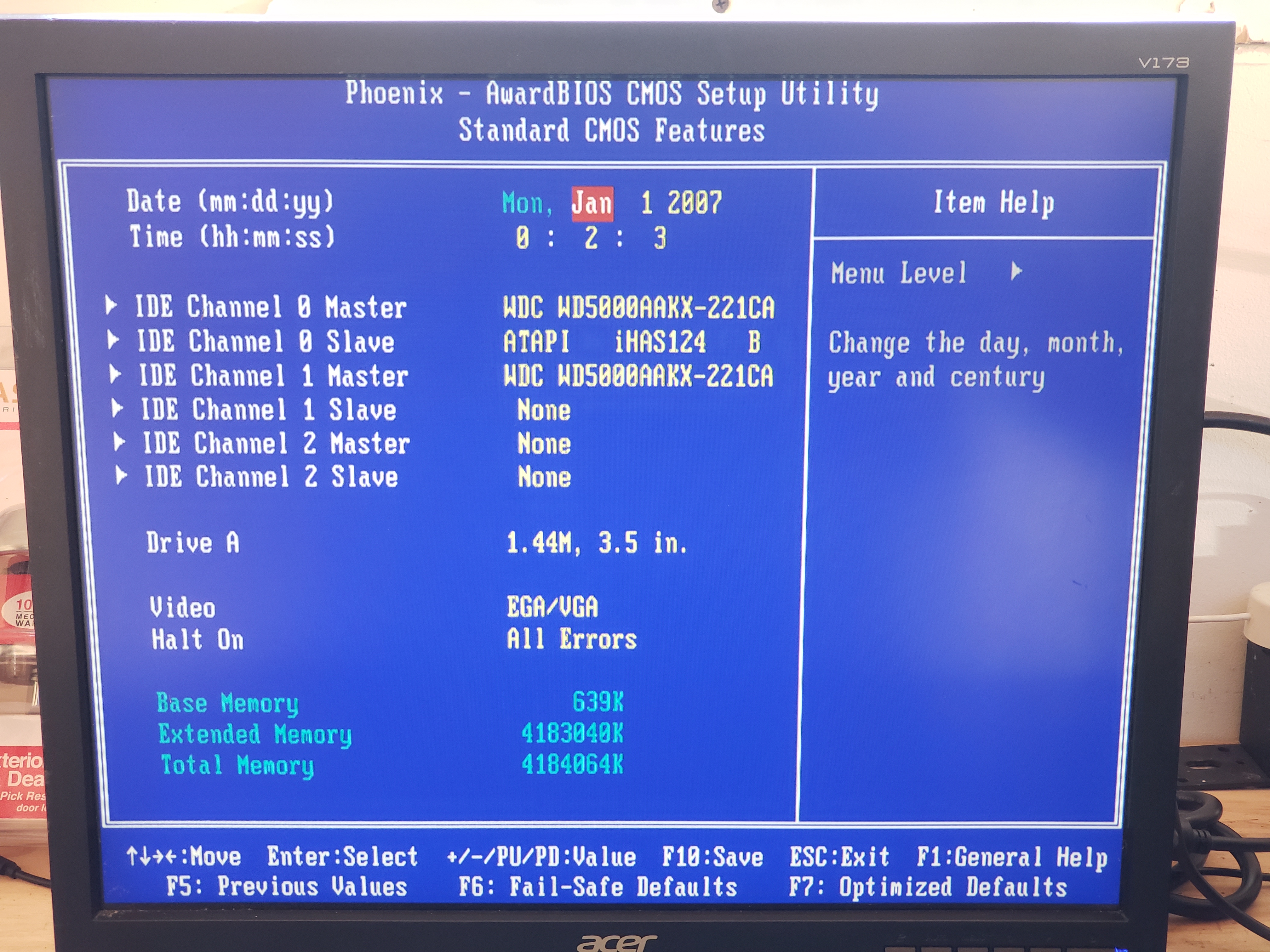Select the hour value 0 in Time
The width and height of the screenshot is (1270, 952).
click(523, 238)
